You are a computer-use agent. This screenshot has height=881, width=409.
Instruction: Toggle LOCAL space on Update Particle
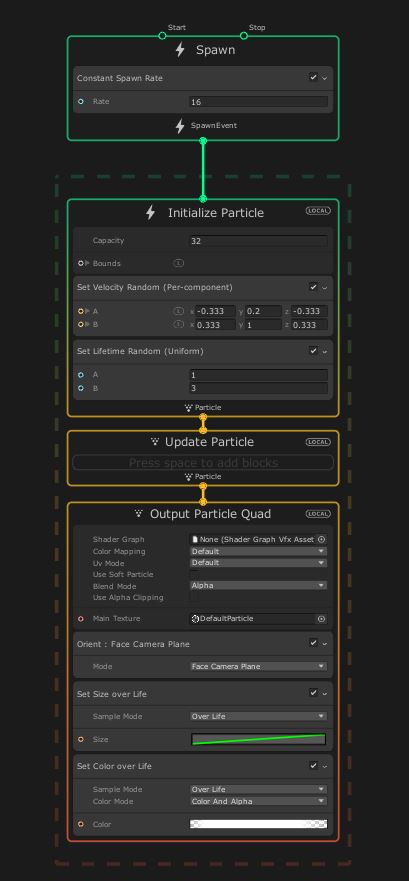coord(318,442)
